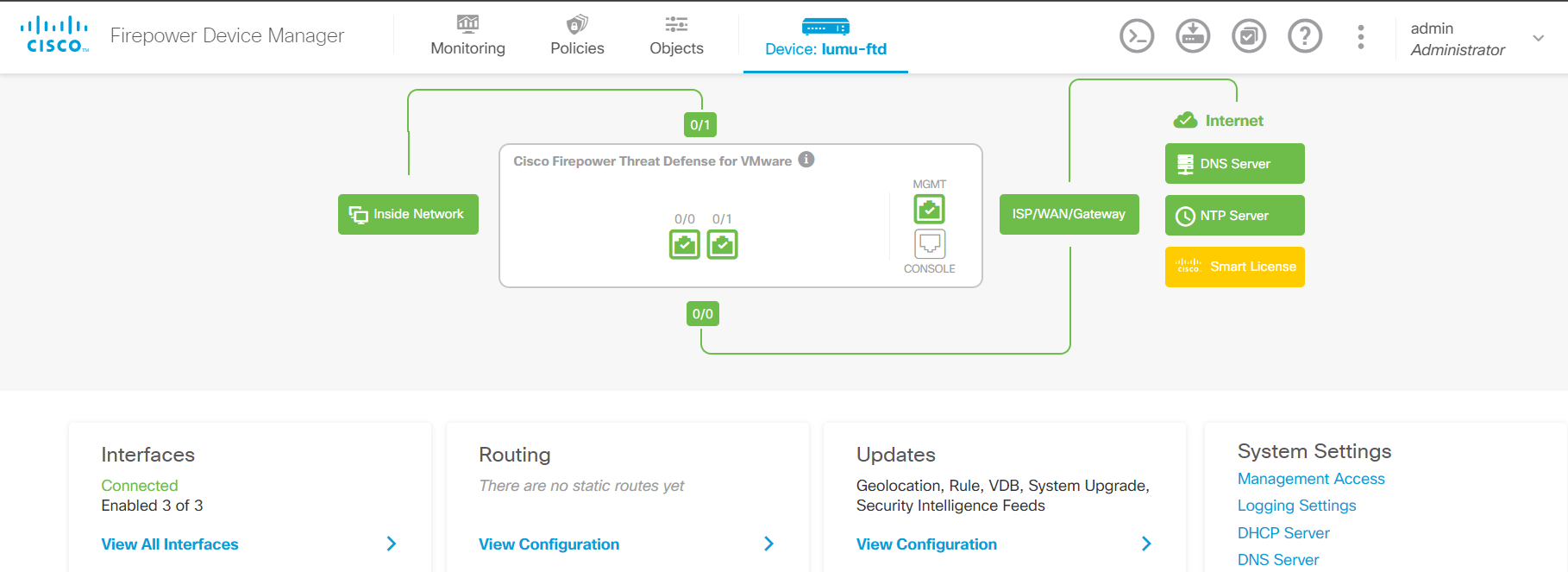
Task: Expand Routing card with chevron arrow
Action: coord(768,544)
